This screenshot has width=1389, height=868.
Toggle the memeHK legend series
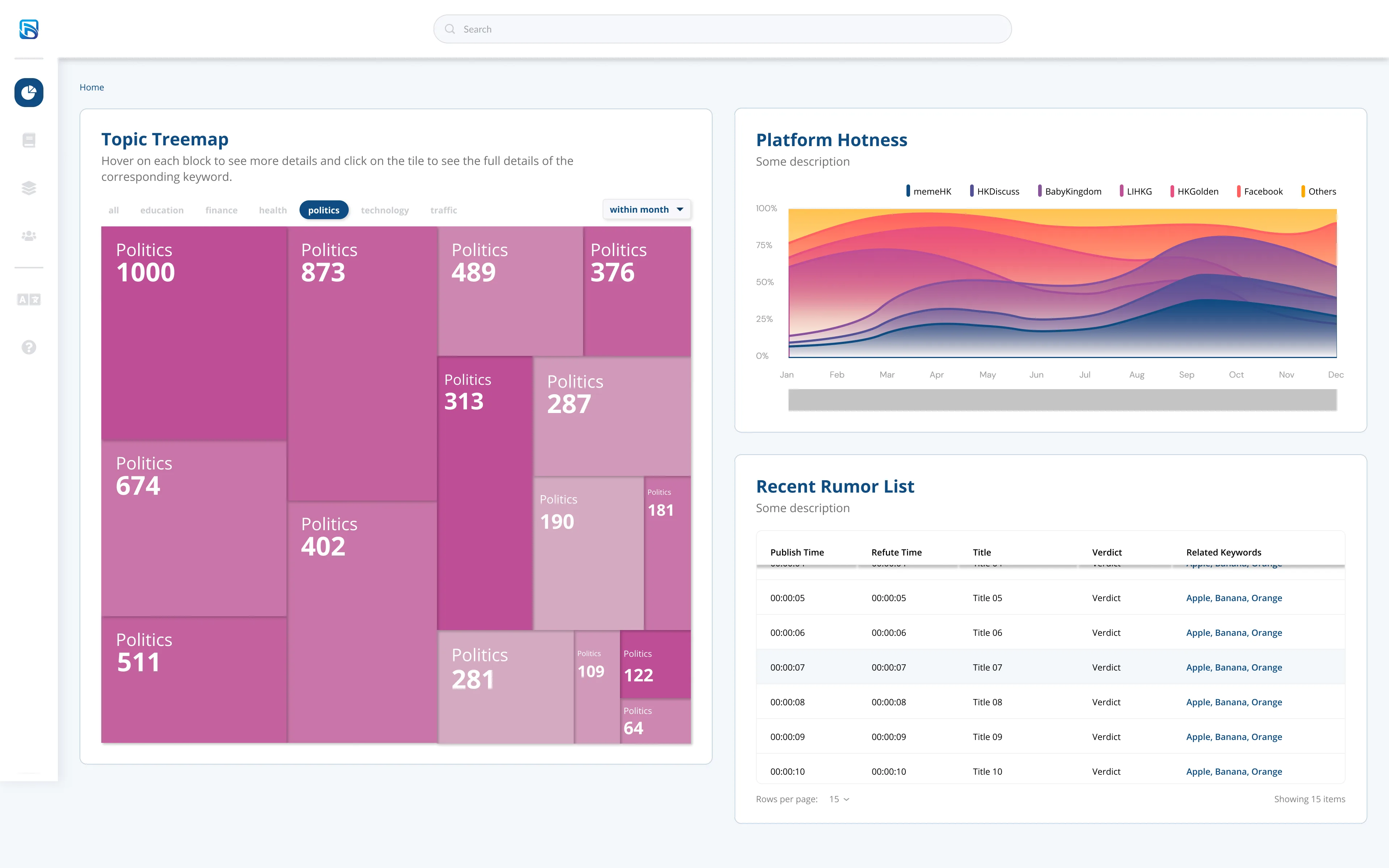[928, 191]
